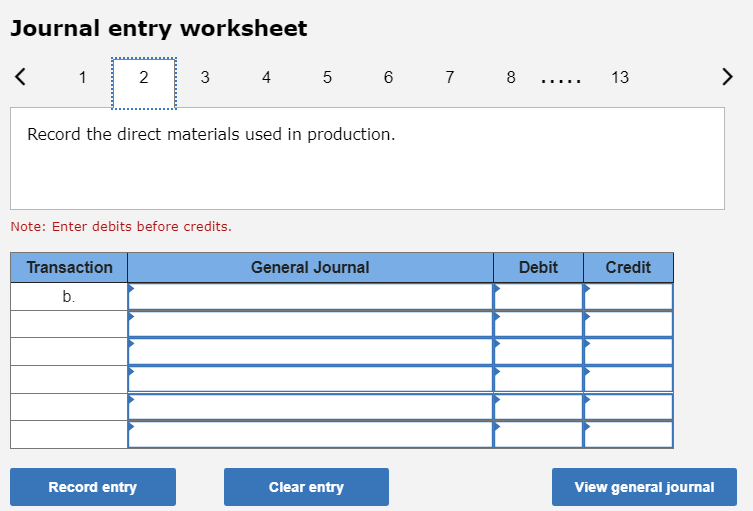Image resolution: width=753 pixels, height=511 pixels.
Task: Click the Clear entry button
Action: pos(306,487)
